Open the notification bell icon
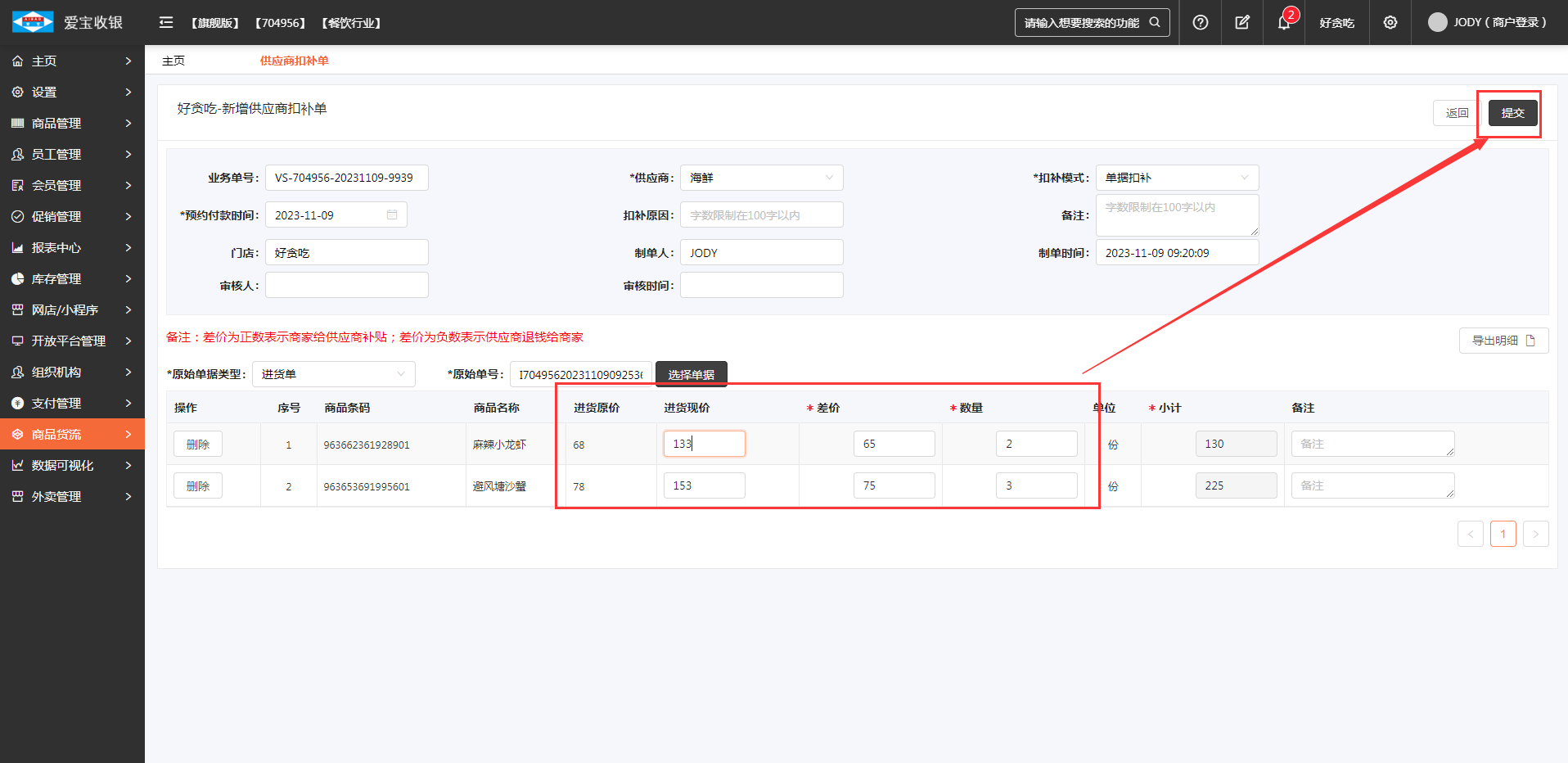This screenshot has height=763, width=1568. click(x=1283, y=22)
